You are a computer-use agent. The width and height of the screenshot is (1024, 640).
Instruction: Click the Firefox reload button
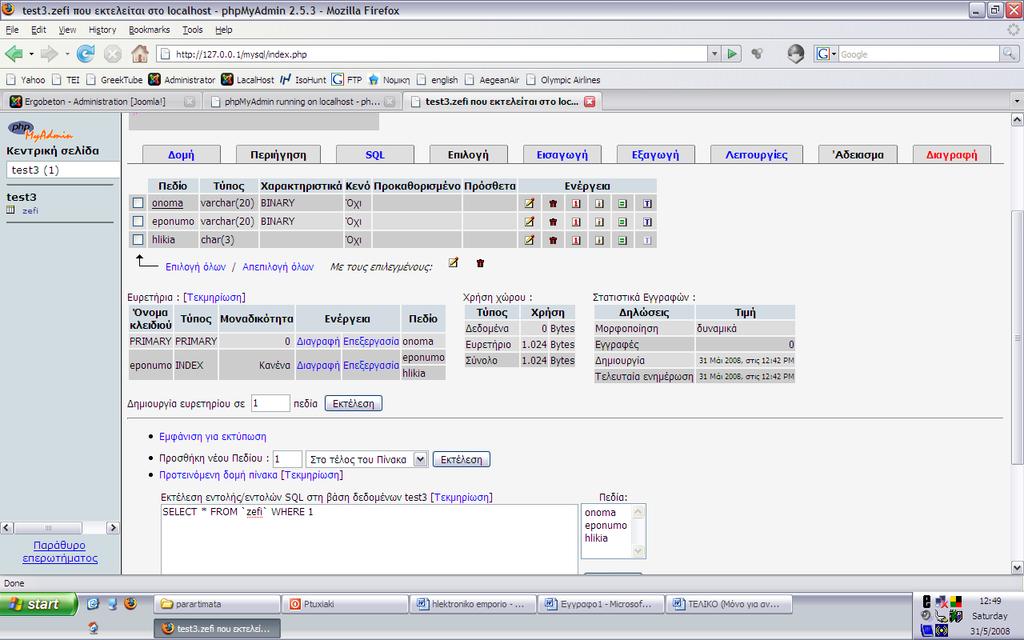point(86,54)
